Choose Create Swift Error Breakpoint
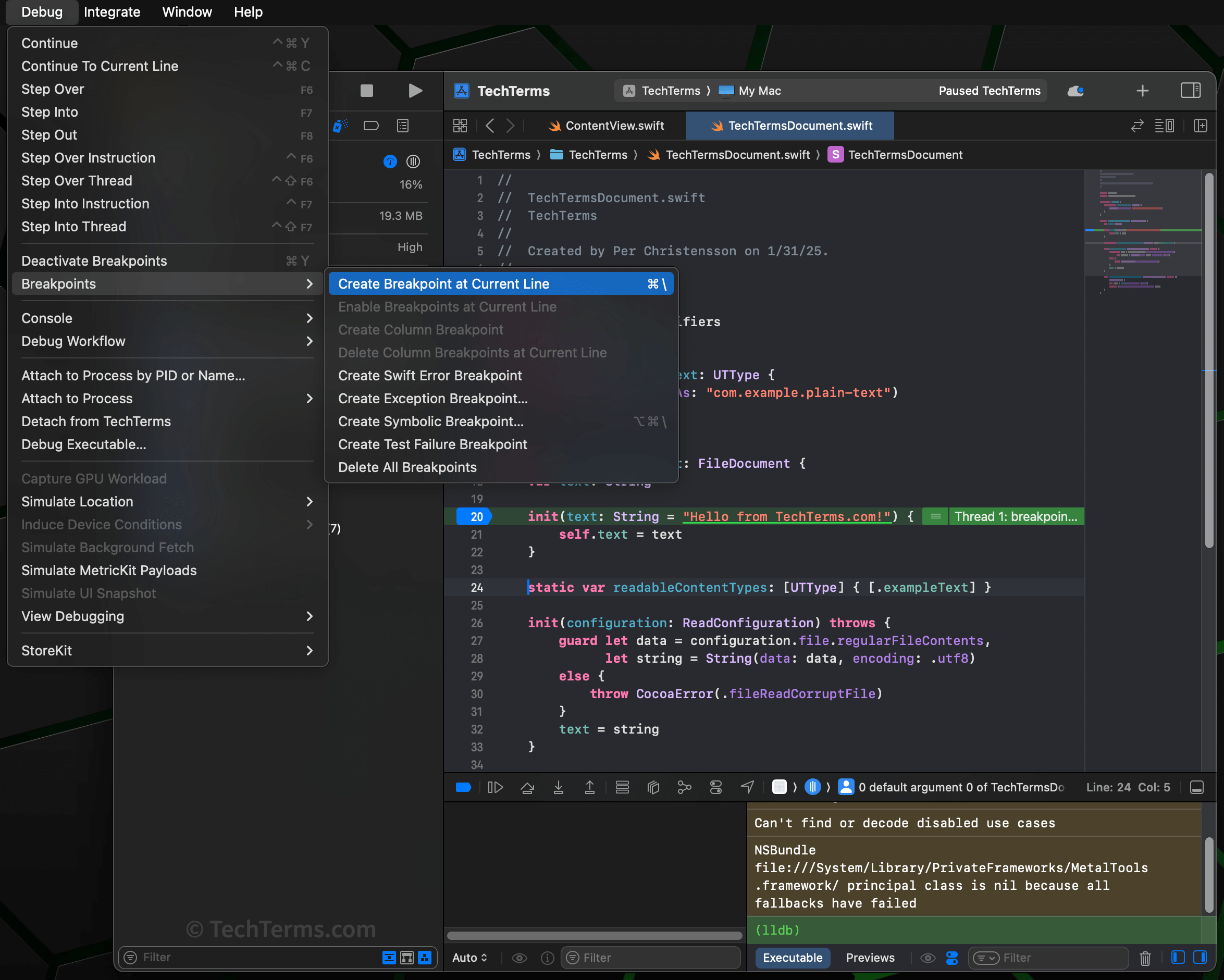1224x980 pixels. [501, 375]
